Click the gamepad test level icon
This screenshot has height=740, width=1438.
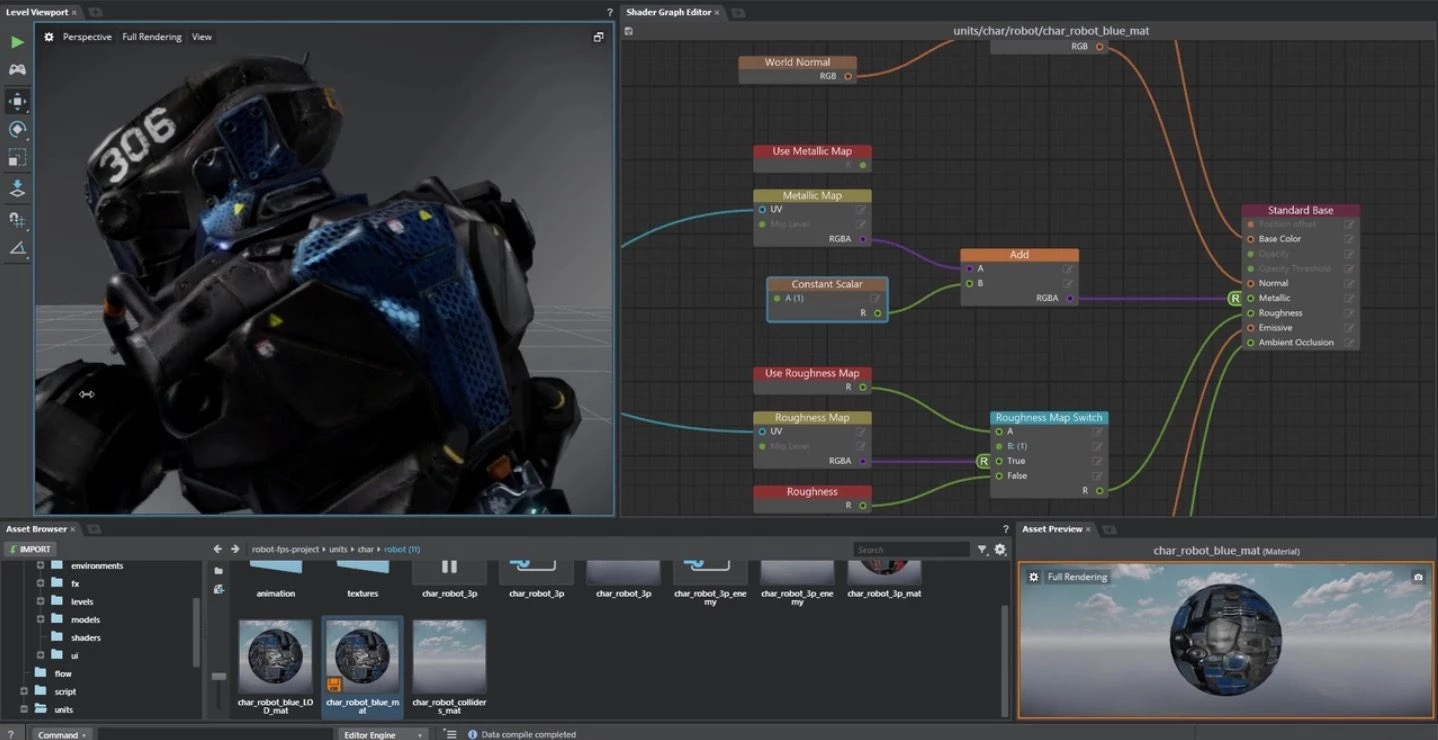click(17, 70)
